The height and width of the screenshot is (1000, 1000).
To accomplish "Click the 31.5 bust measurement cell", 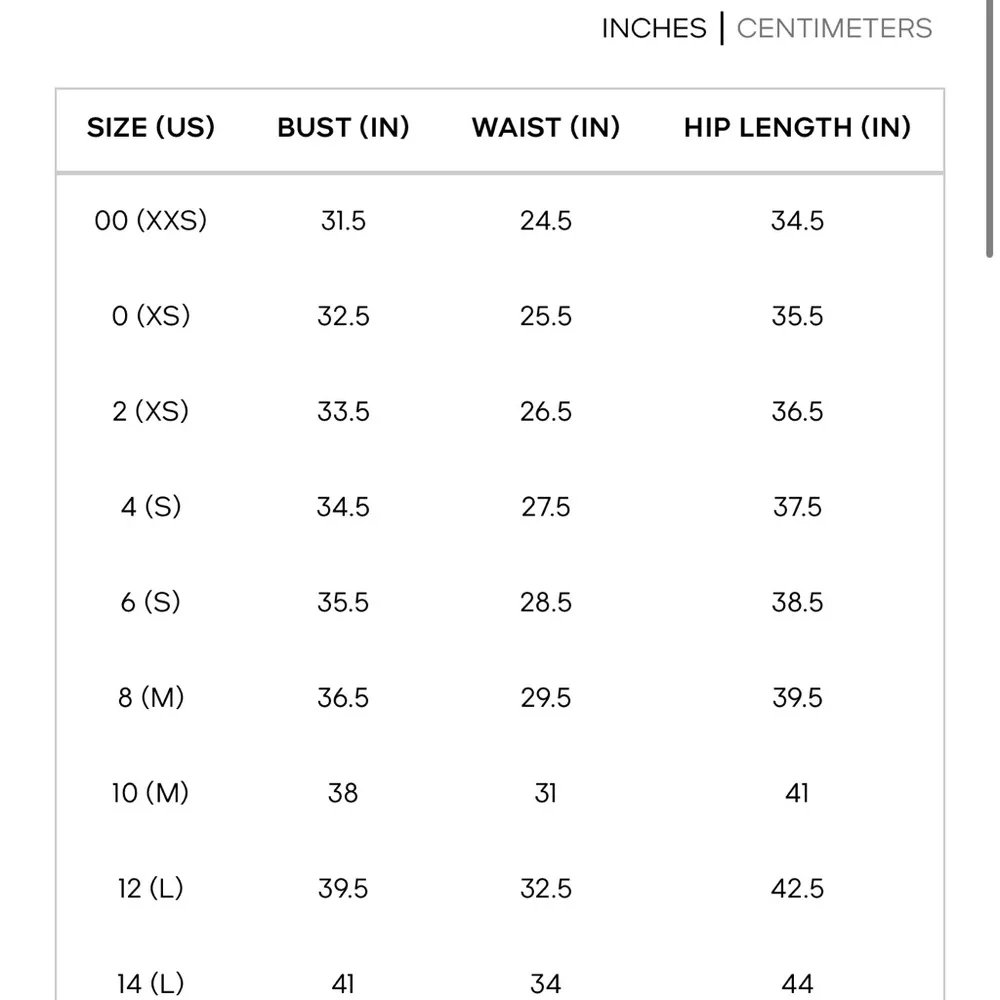I will click(343, 220).
